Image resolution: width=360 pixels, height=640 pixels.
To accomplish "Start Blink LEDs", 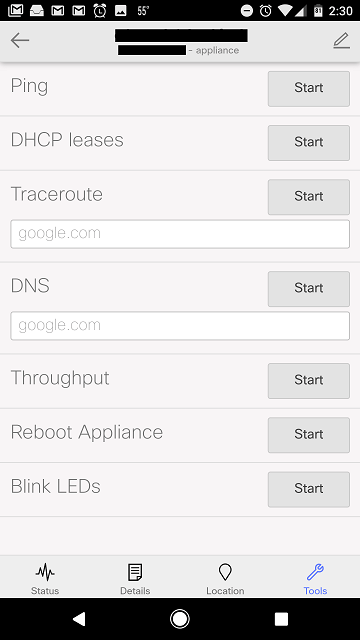I will click(309, 489).
